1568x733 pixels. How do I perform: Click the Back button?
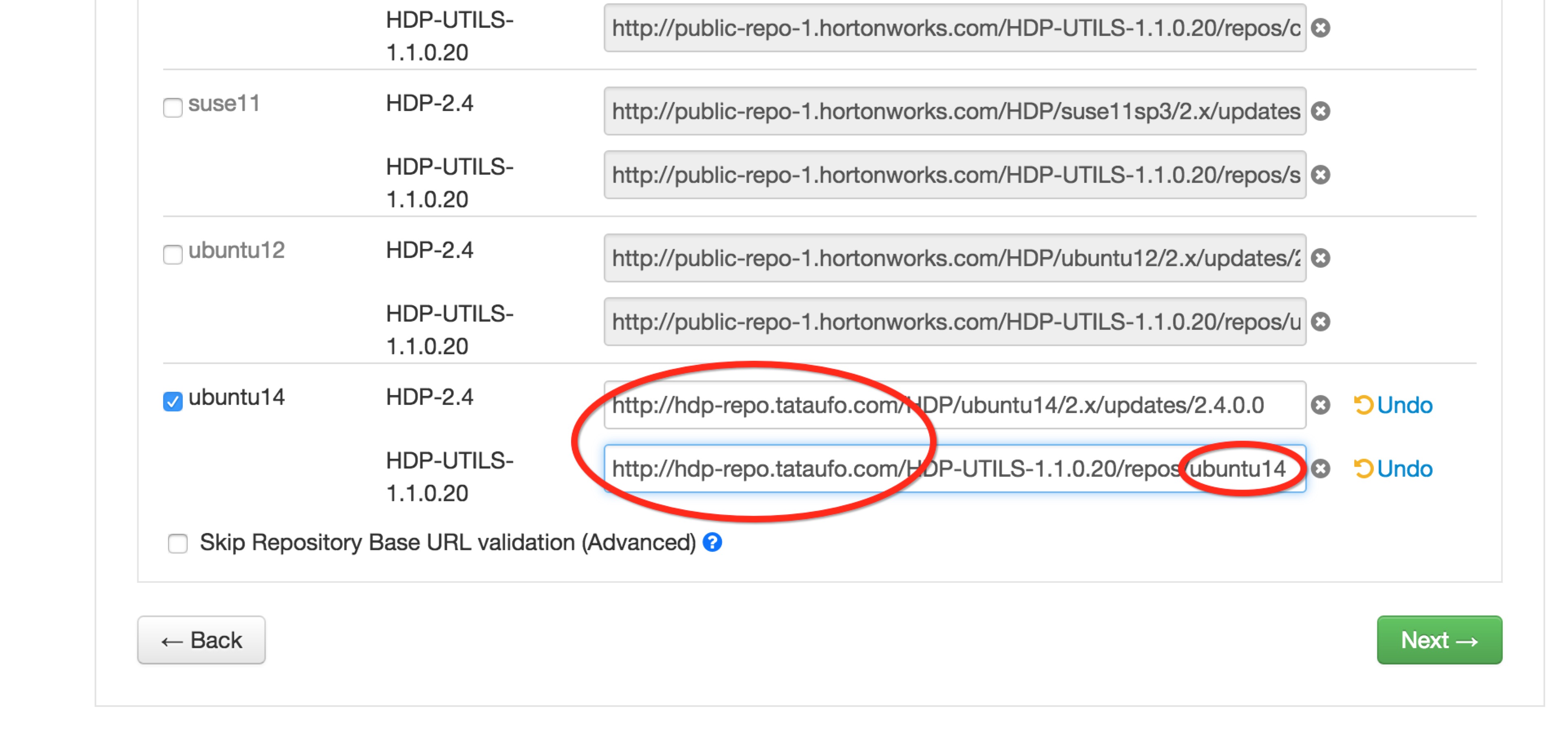[x=202, y=640]
